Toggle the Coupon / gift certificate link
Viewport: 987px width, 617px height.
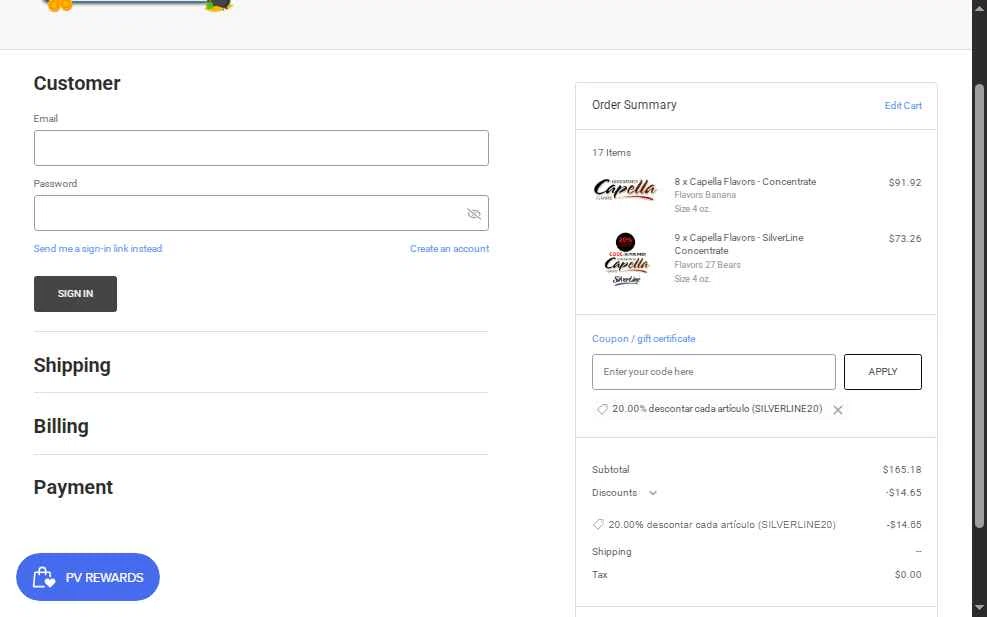click(x=643, y=339)
